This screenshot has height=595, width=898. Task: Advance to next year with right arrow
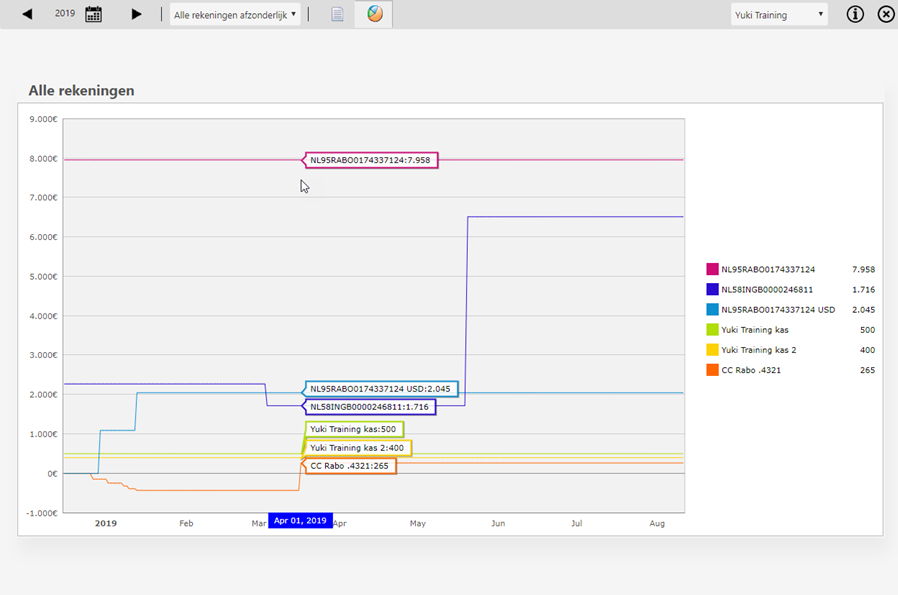tap(137, 14)
